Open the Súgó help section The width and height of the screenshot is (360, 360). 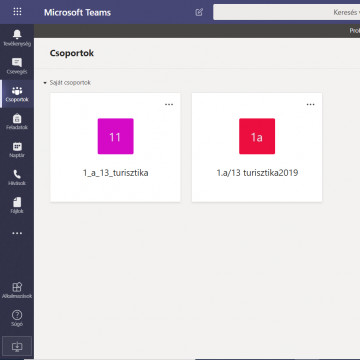coord(17,318)
